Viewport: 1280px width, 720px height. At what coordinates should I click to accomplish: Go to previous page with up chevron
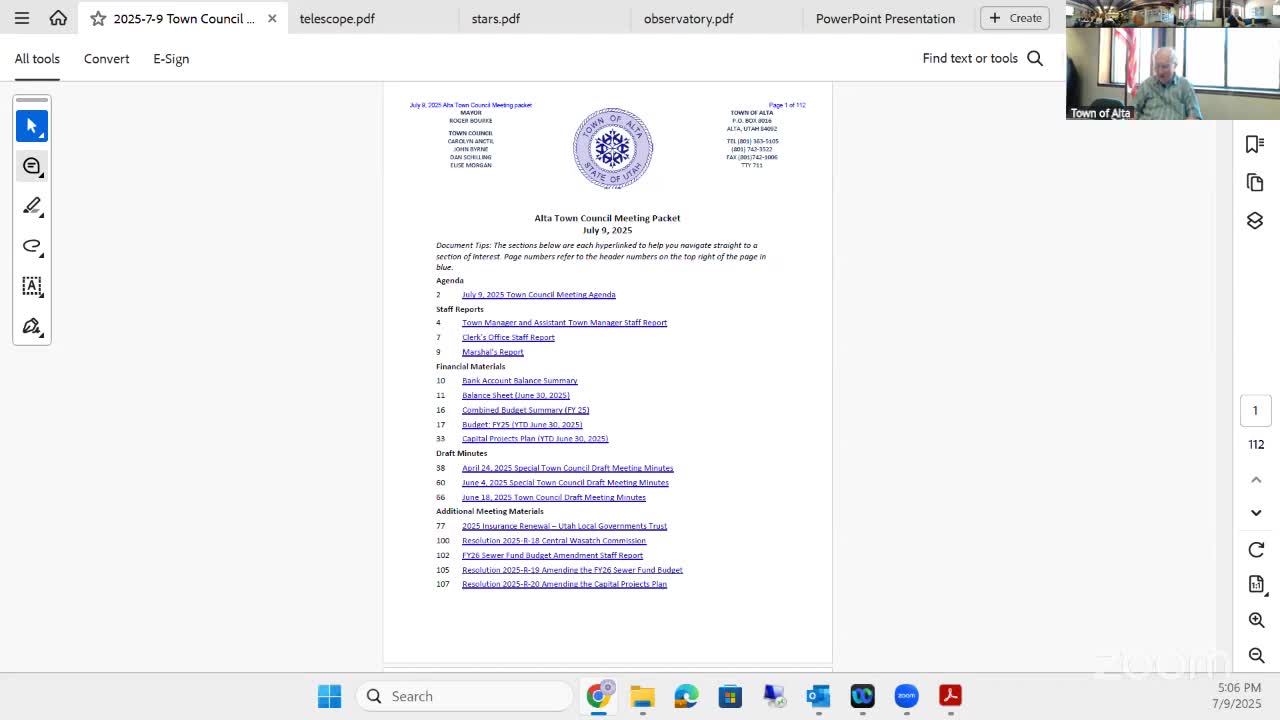tap(1256, 480)
